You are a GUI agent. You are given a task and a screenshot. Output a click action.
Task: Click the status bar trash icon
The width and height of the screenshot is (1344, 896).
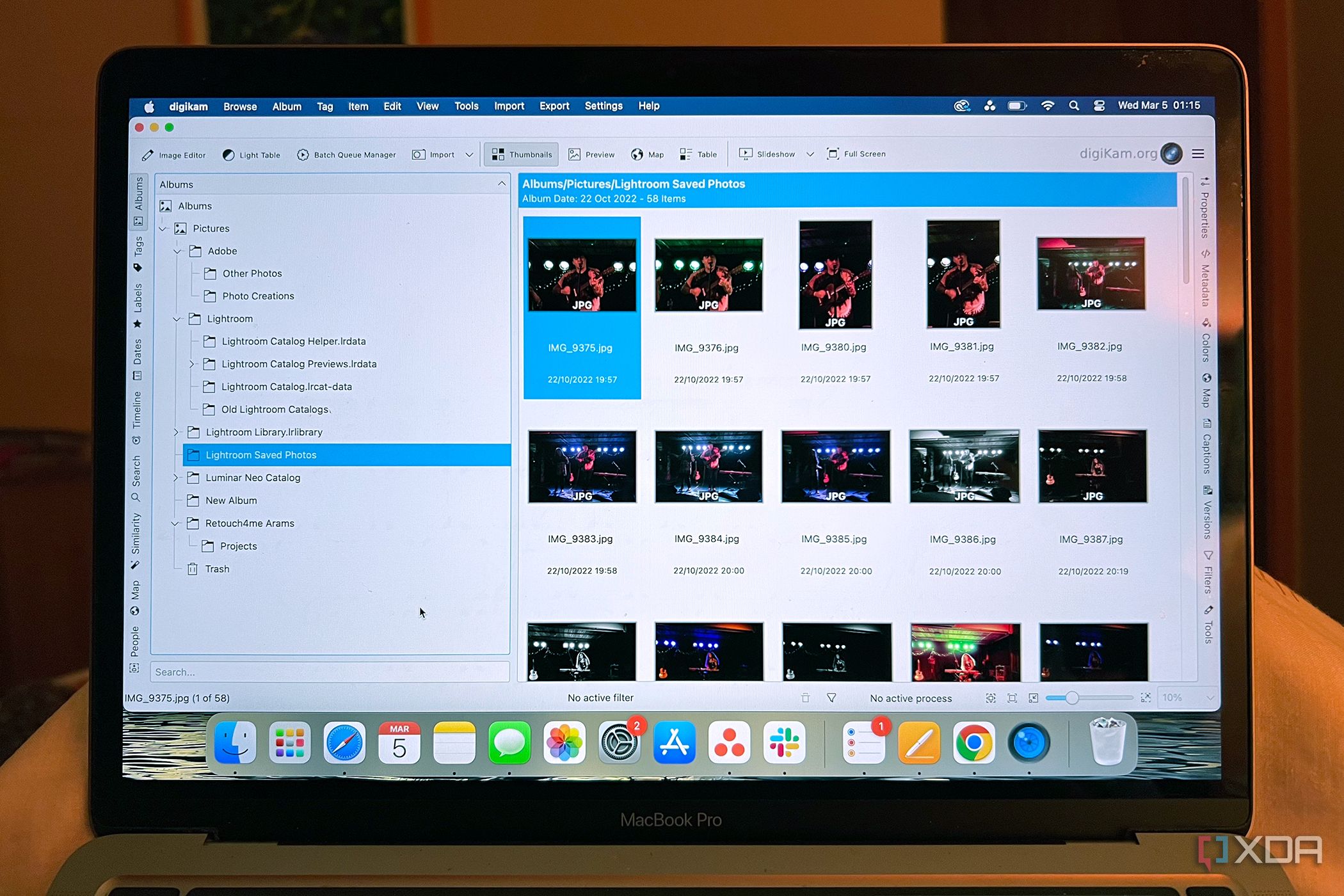click(805, 698)
